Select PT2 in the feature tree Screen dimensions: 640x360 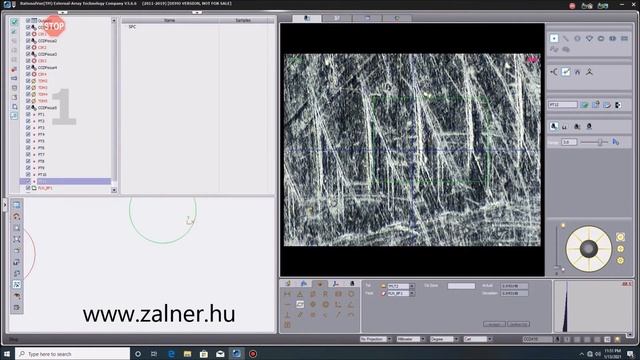click(41, 121)
